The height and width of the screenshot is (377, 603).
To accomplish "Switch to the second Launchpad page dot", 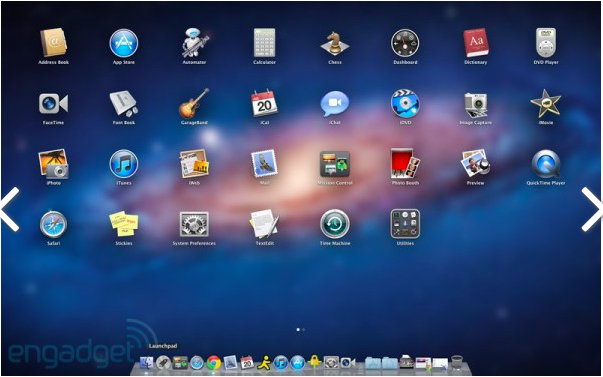I will pyautogui.click(x=303, y=330).
